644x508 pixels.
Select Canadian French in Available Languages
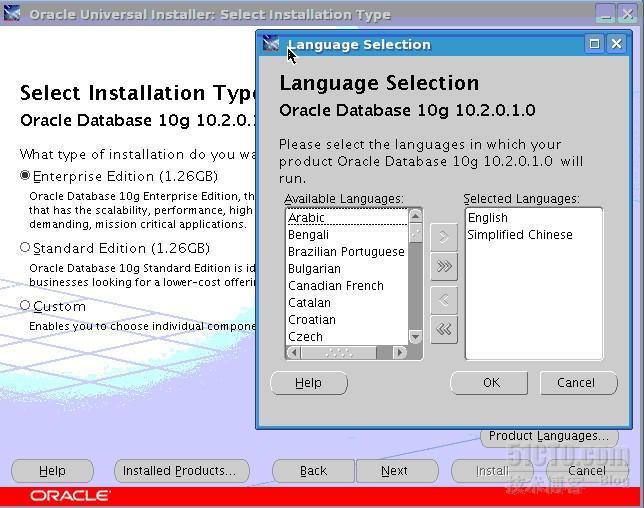347,285
